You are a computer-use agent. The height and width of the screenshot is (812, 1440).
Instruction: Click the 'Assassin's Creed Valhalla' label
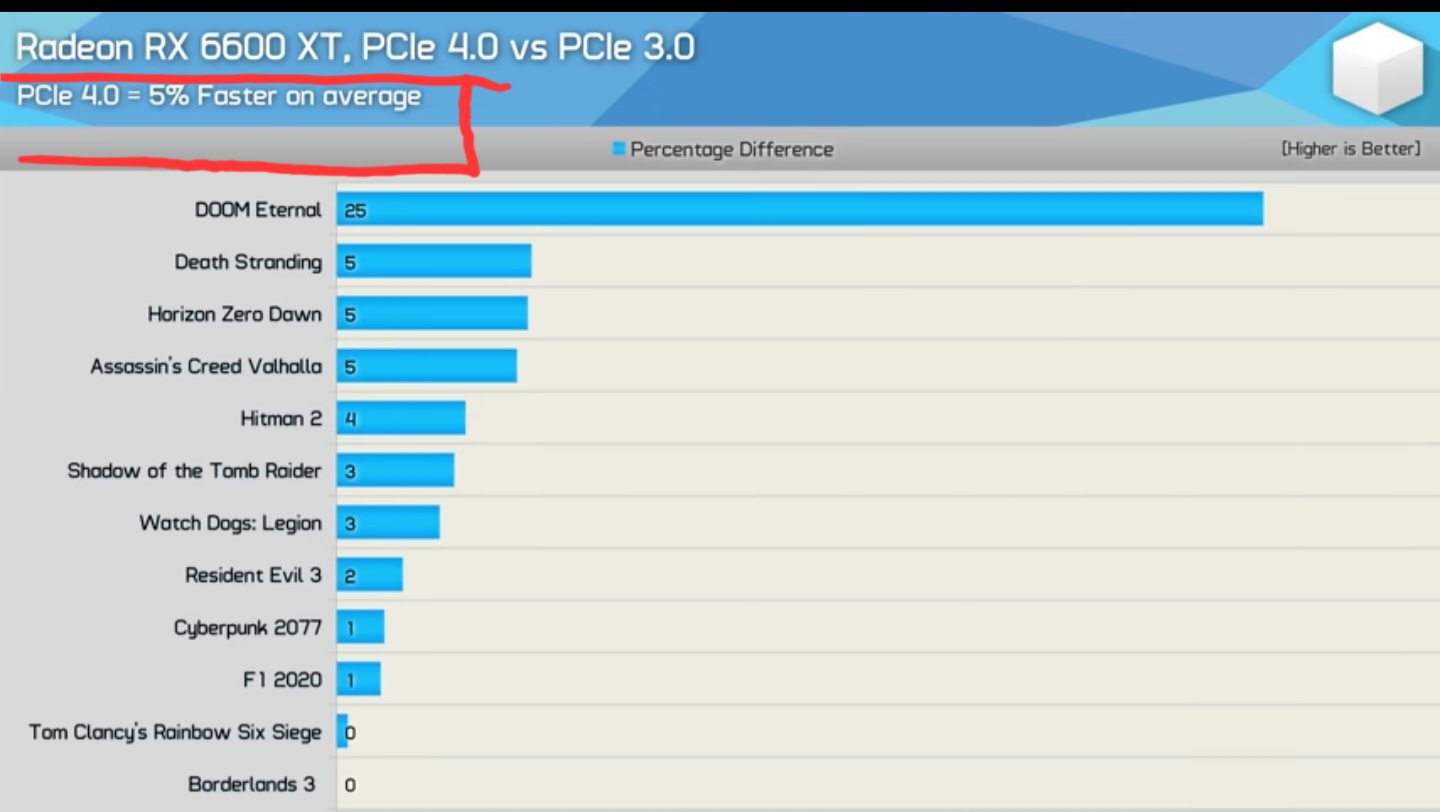tap(206, 367)
